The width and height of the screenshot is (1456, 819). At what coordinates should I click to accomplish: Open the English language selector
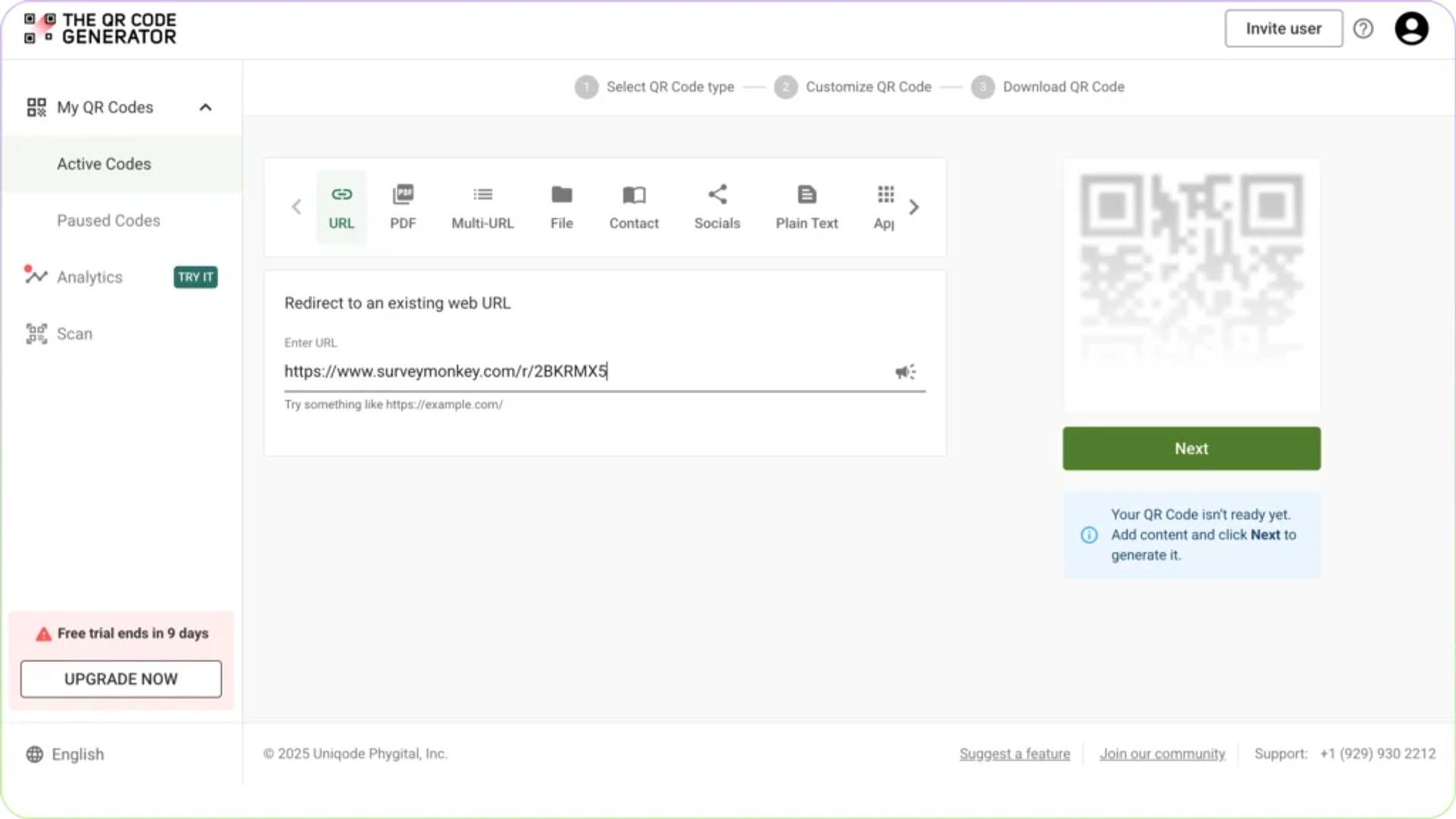click(x=65, y=755)
